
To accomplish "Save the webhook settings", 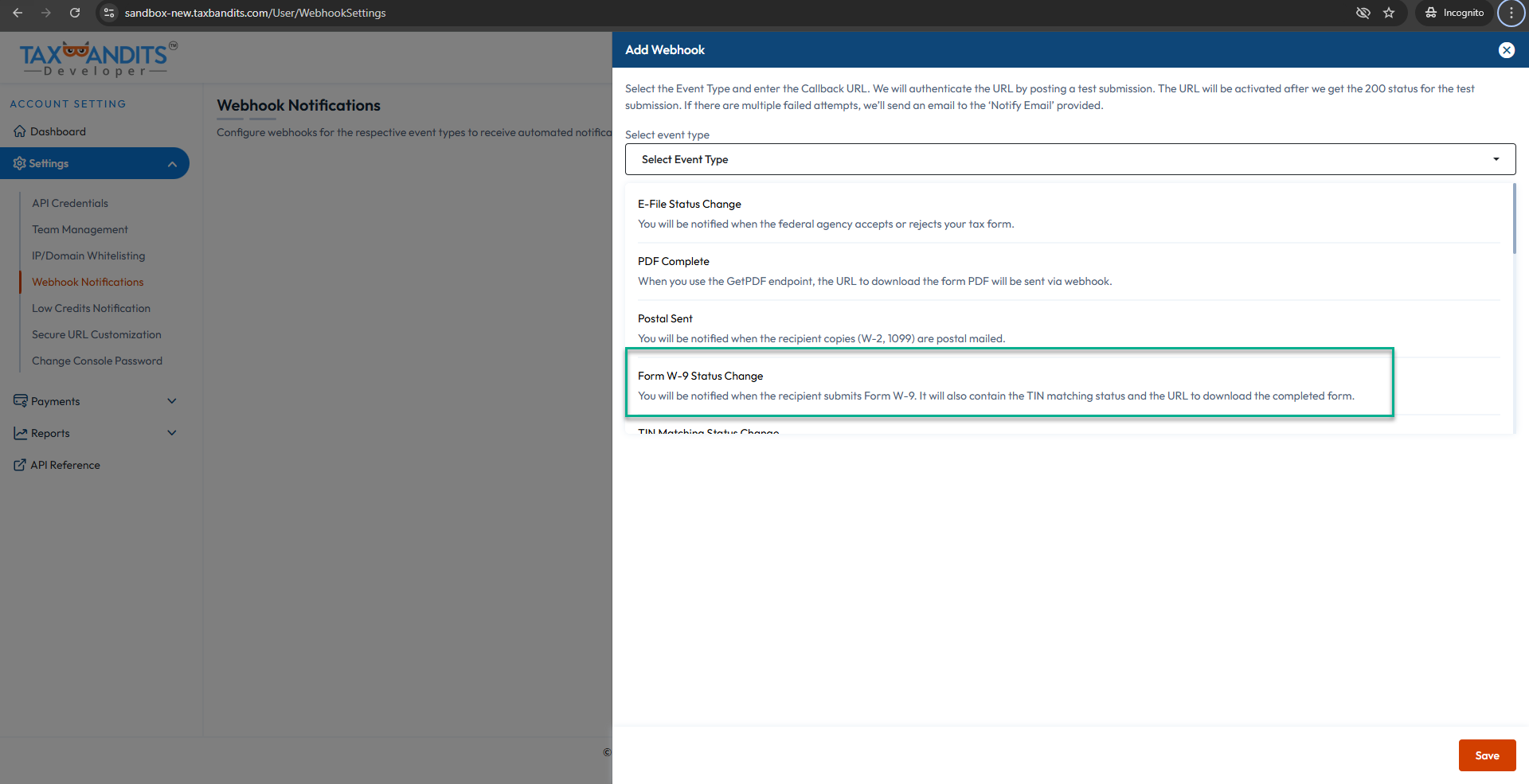I will pos(1487,755).
